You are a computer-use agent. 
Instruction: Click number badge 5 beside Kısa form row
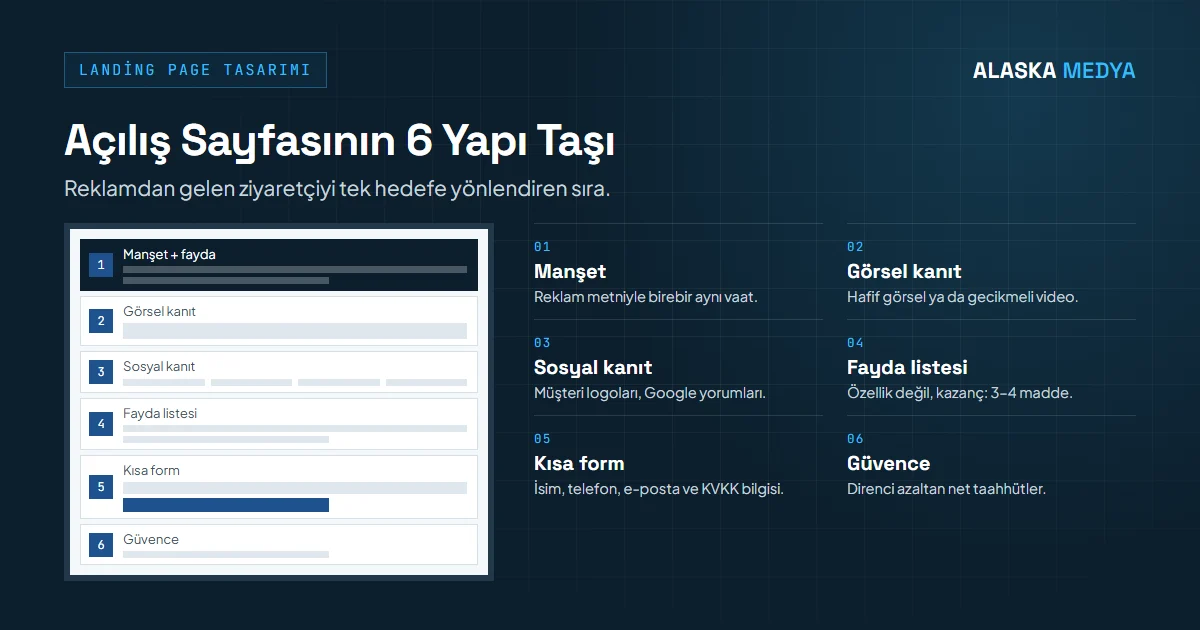100,487
